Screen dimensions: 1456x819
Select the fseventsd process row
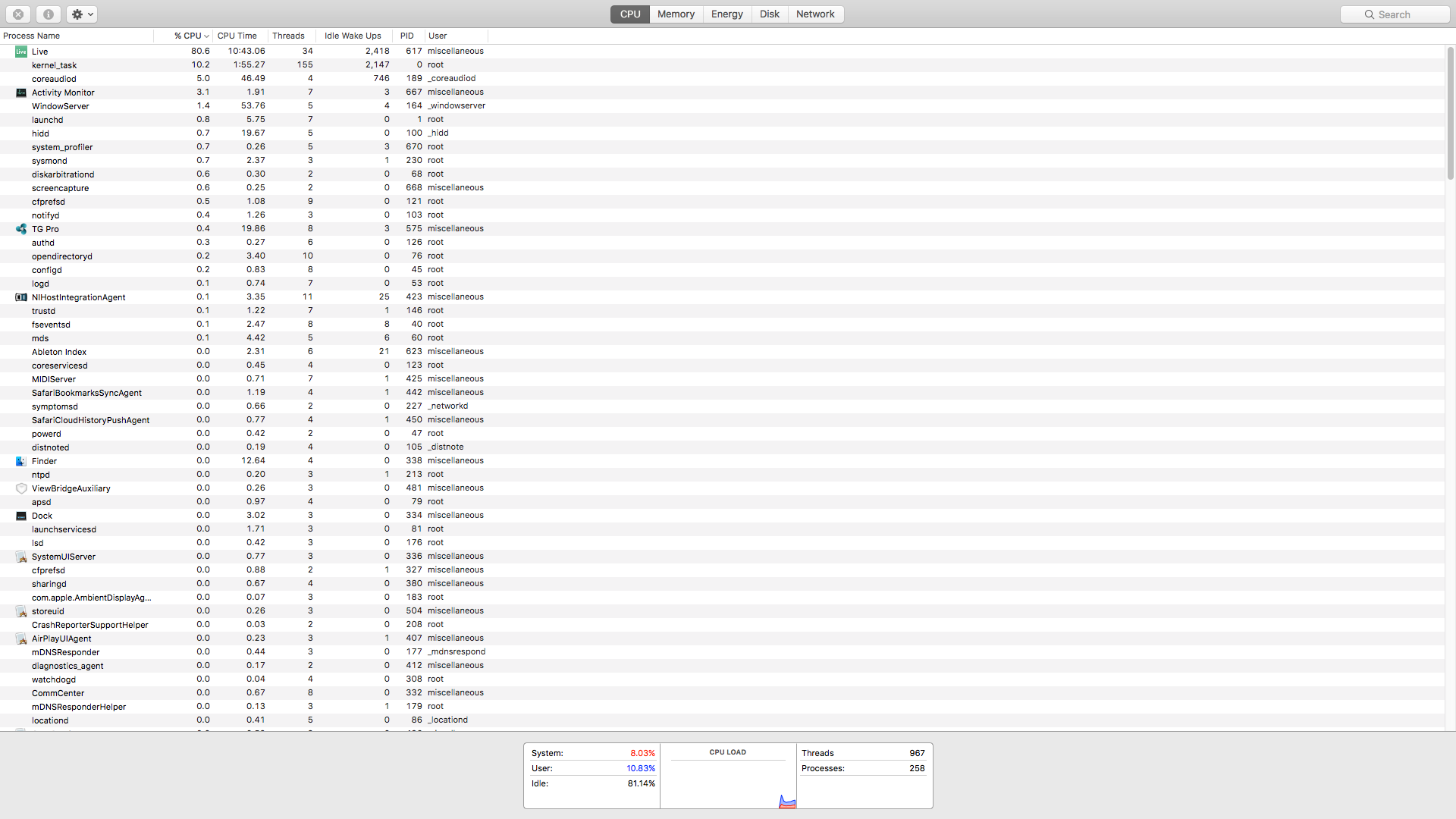pos(722,325)
